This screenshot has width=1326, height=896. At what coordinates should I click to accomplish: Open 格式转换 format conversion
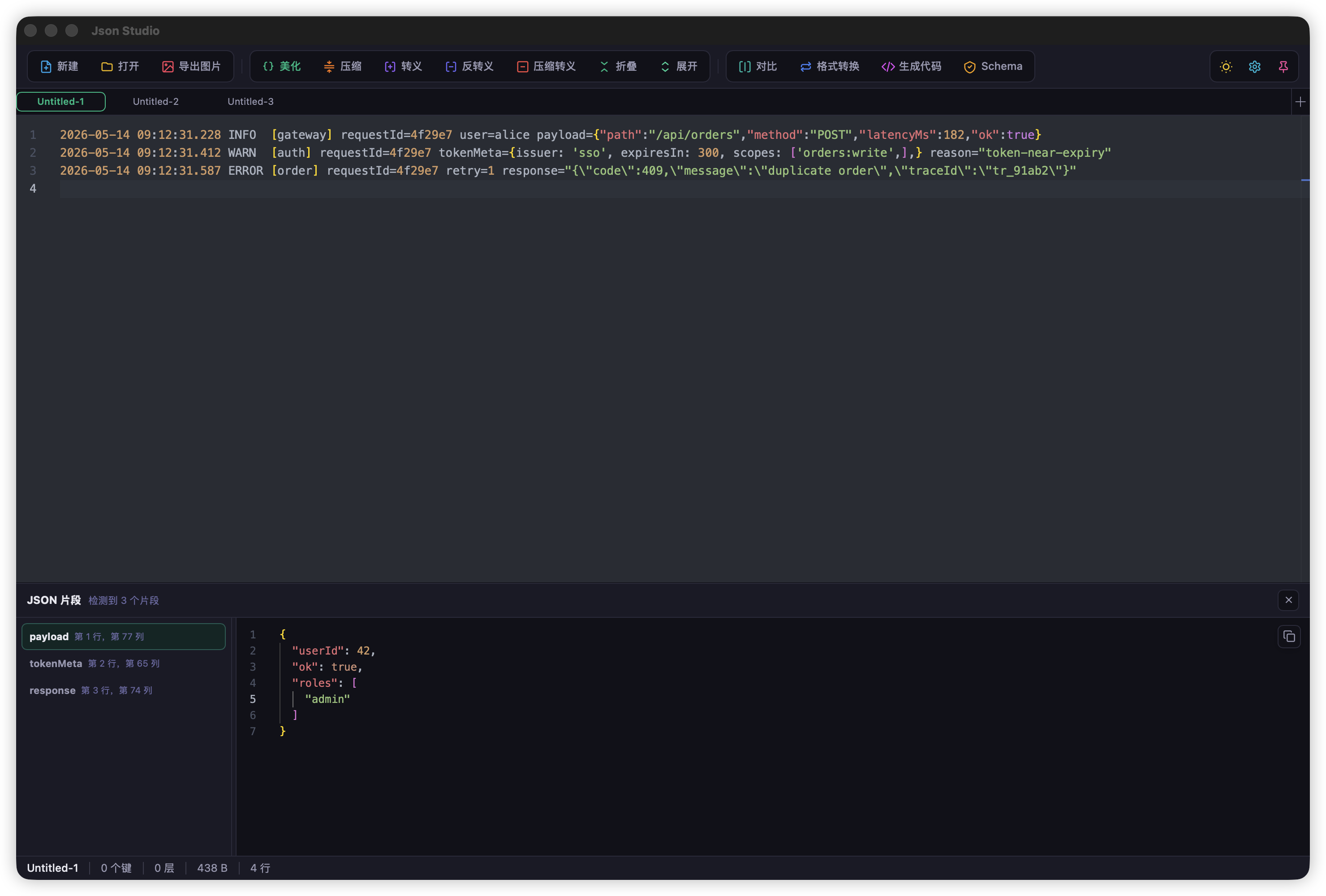click(829, 66)
